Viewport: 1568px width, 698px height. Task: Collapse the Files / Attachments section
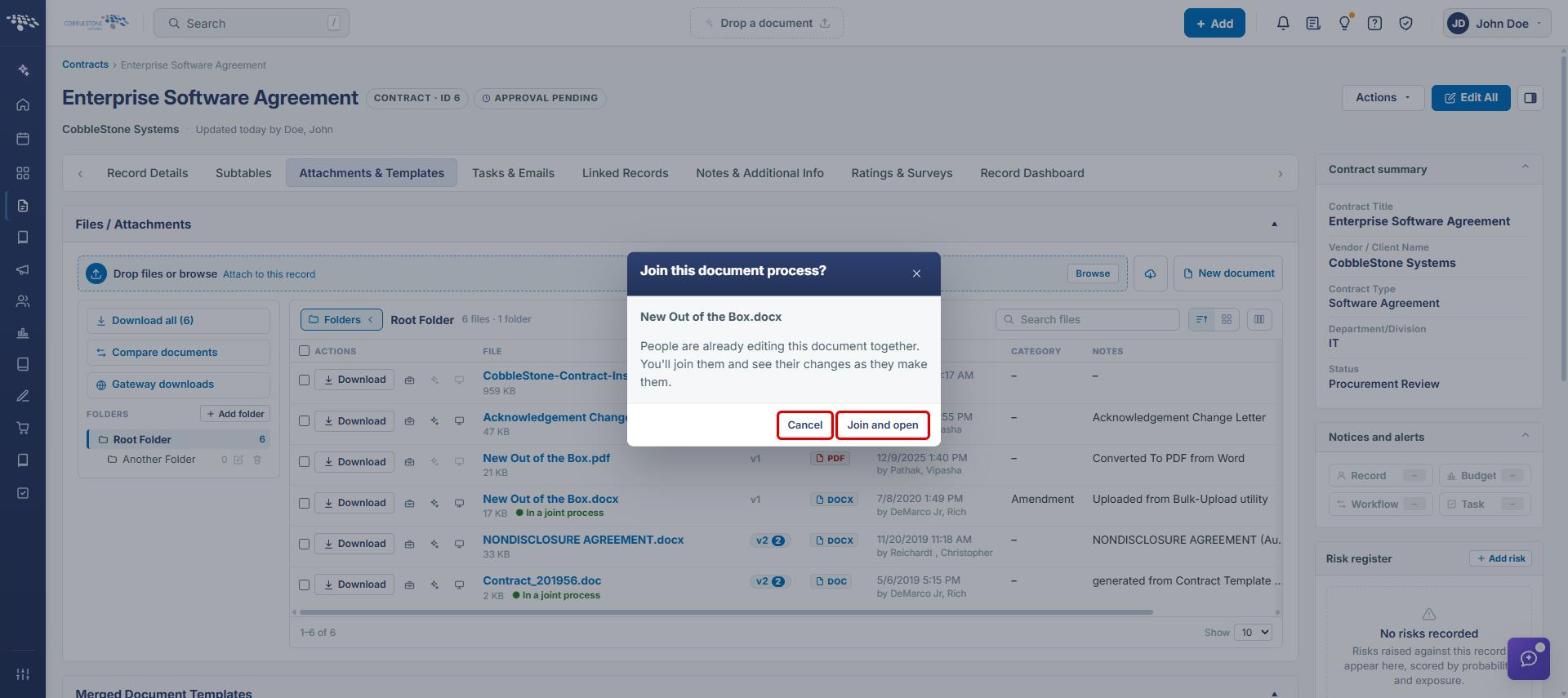click(x=1274, y=225)
